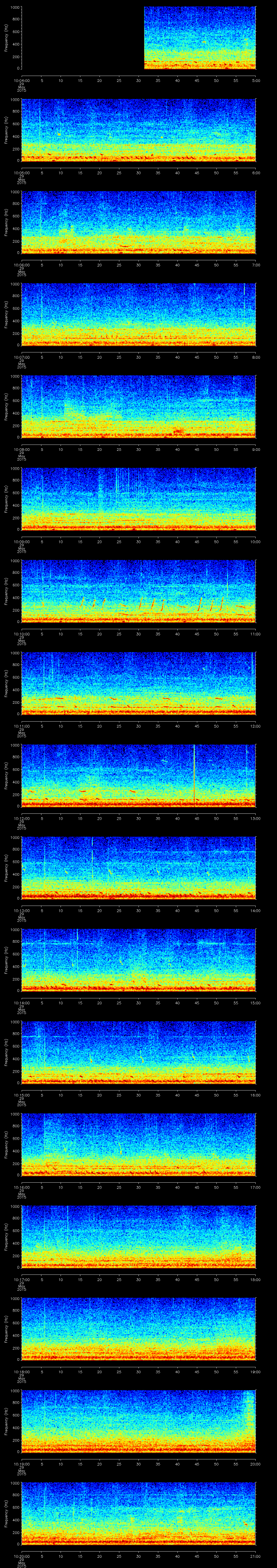Viewport: 277px width, 1568px height.
Task: Click the 10:20:00 start timestamp label
Action: click(x=21, y=1556)
